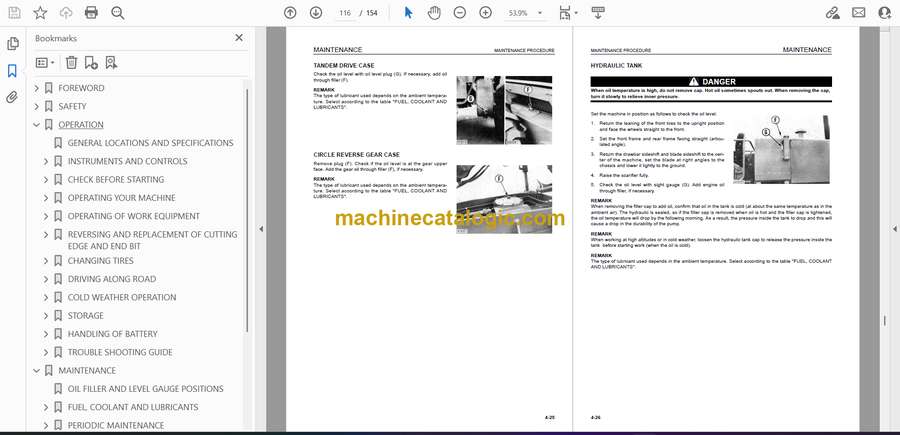Go to next page arrow

click(x=316, y=13)
